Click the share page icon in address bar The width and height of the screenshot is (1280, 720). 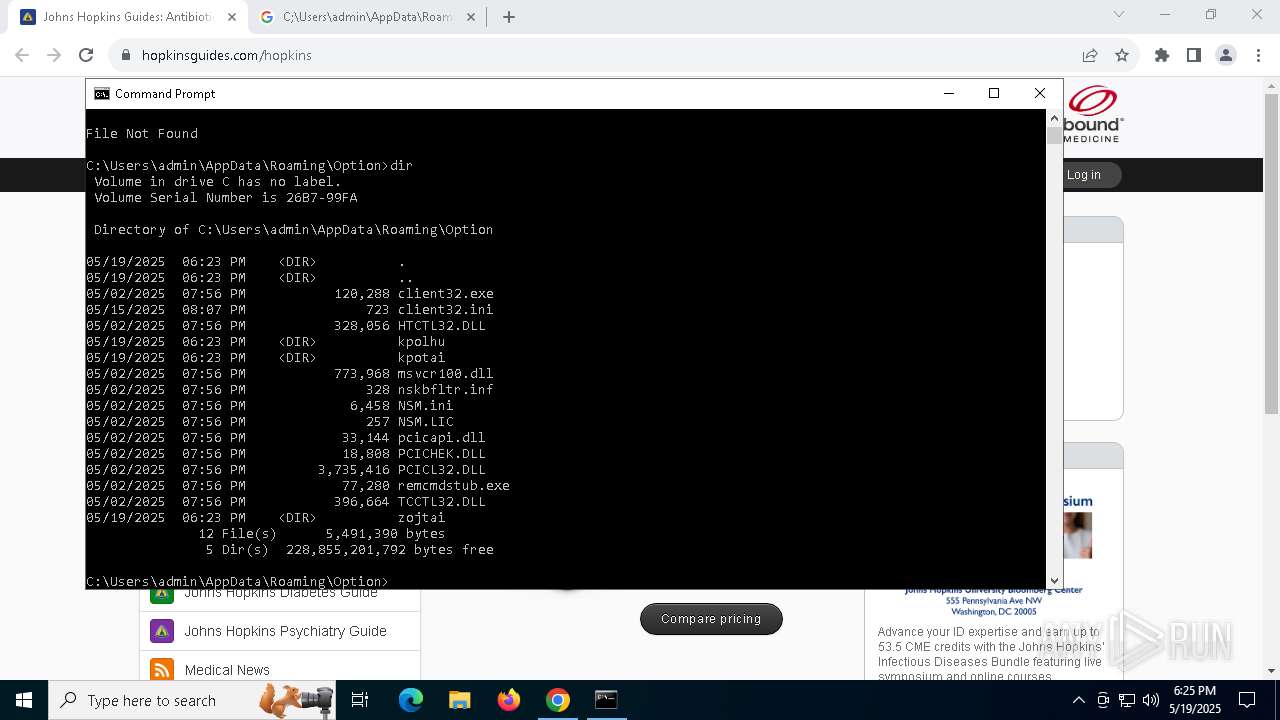coord(1090,55)
